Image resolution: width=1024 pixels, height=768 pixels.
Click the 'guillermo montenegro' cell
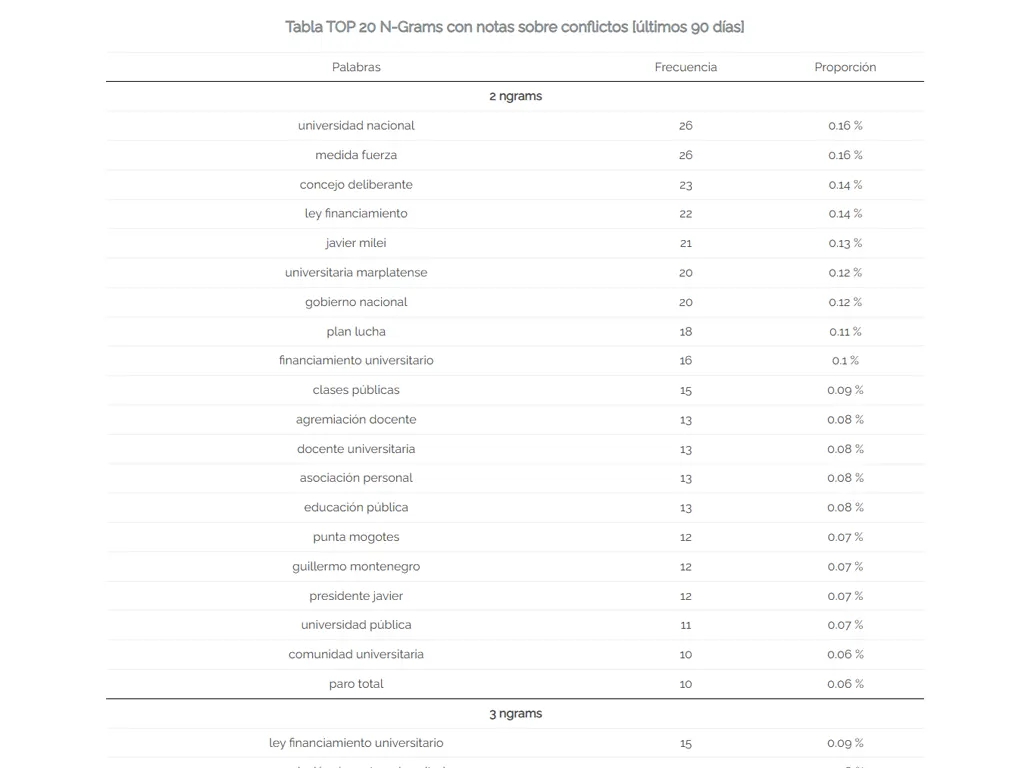[x=356, y=567]
